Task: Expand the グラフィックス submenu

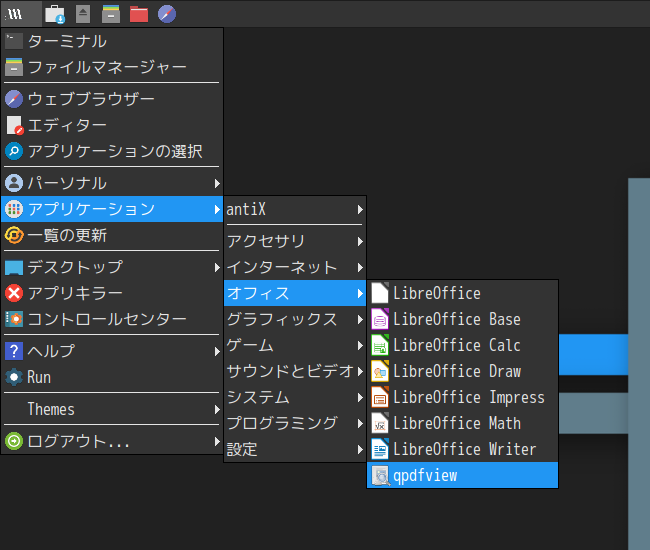Action: (x=295, y=319)
